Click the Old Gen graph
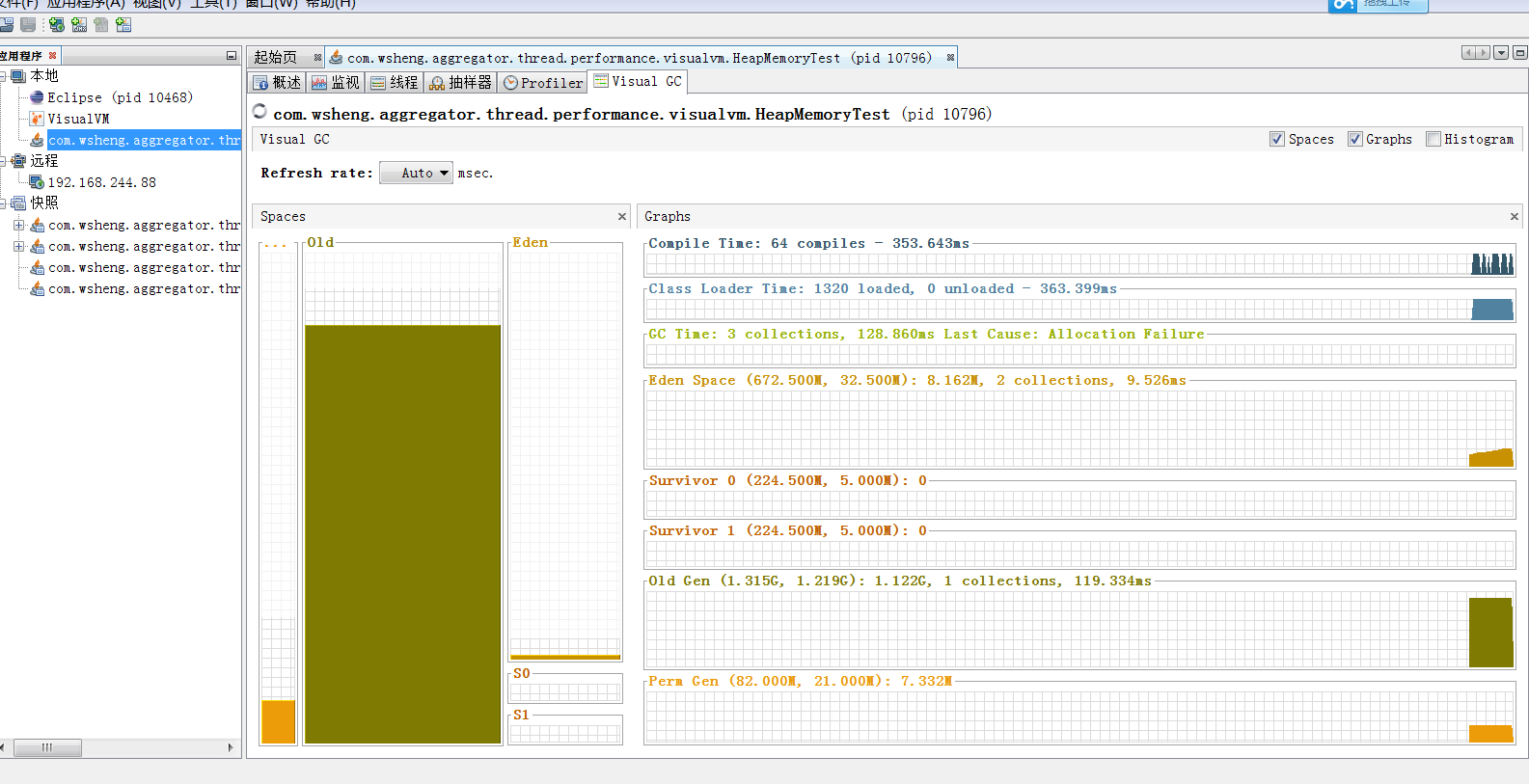This screenshot has height=784, width=1529. coord(1080,630)
